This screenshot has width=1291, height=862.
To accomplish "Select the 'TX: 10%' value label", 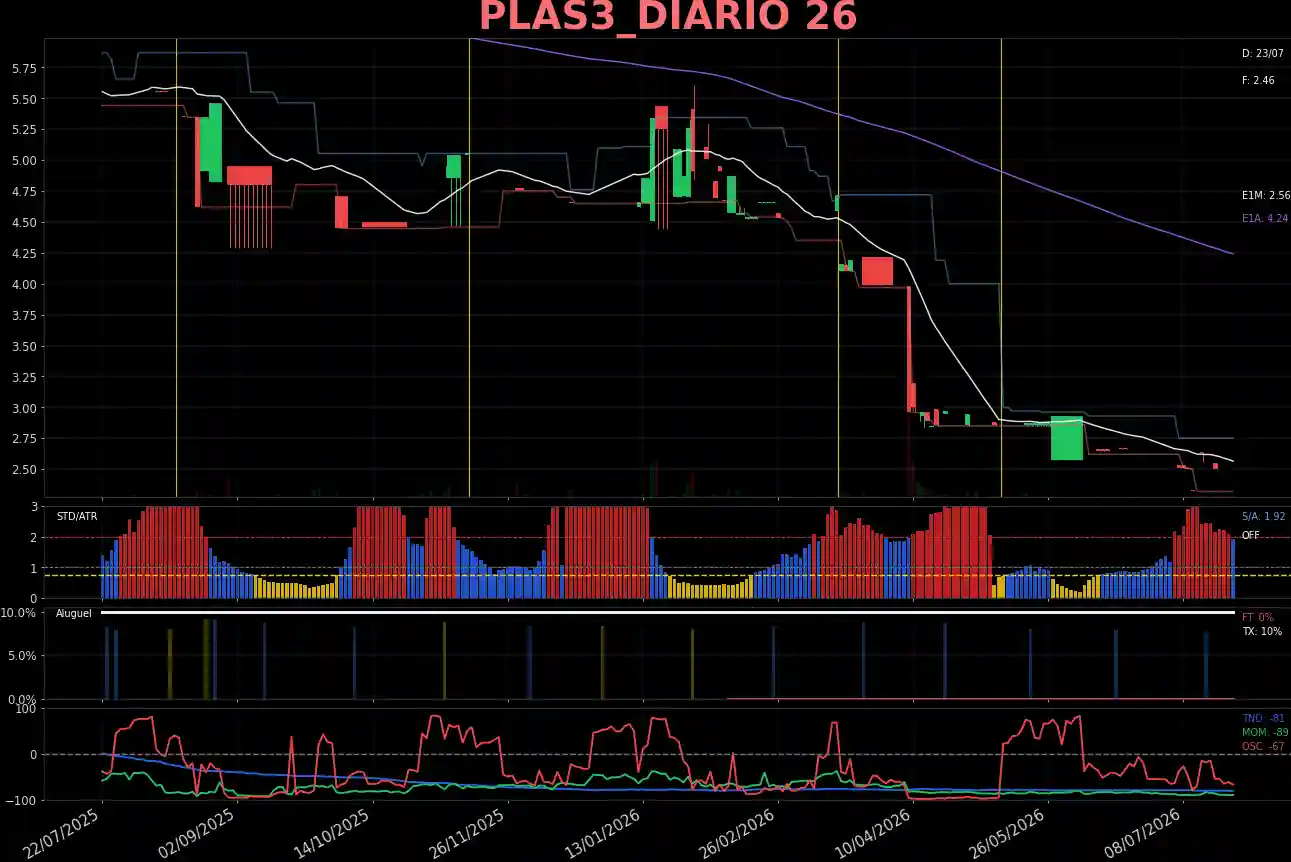I will tap(1261, 632).
